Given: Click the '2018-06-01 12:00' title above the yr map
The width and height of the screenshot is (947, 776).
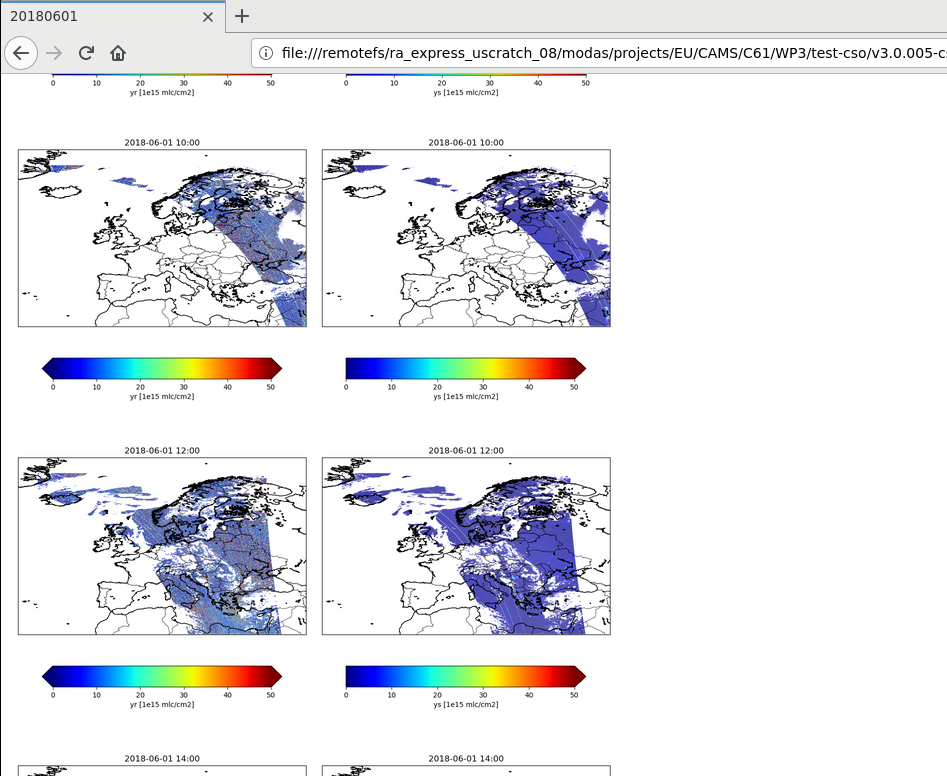Looking at the screenshot, I should [162, 451].
